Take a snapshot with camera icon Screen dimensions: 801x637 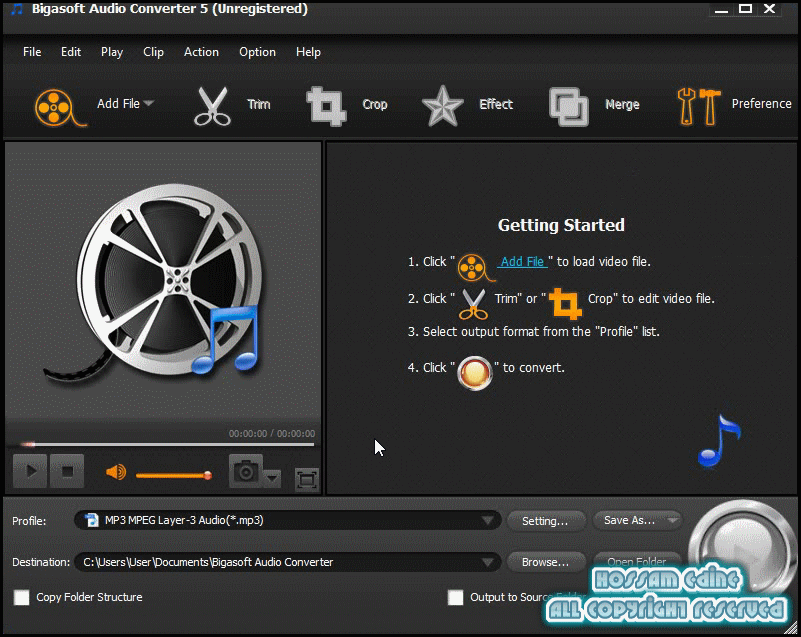click(246, 471)
